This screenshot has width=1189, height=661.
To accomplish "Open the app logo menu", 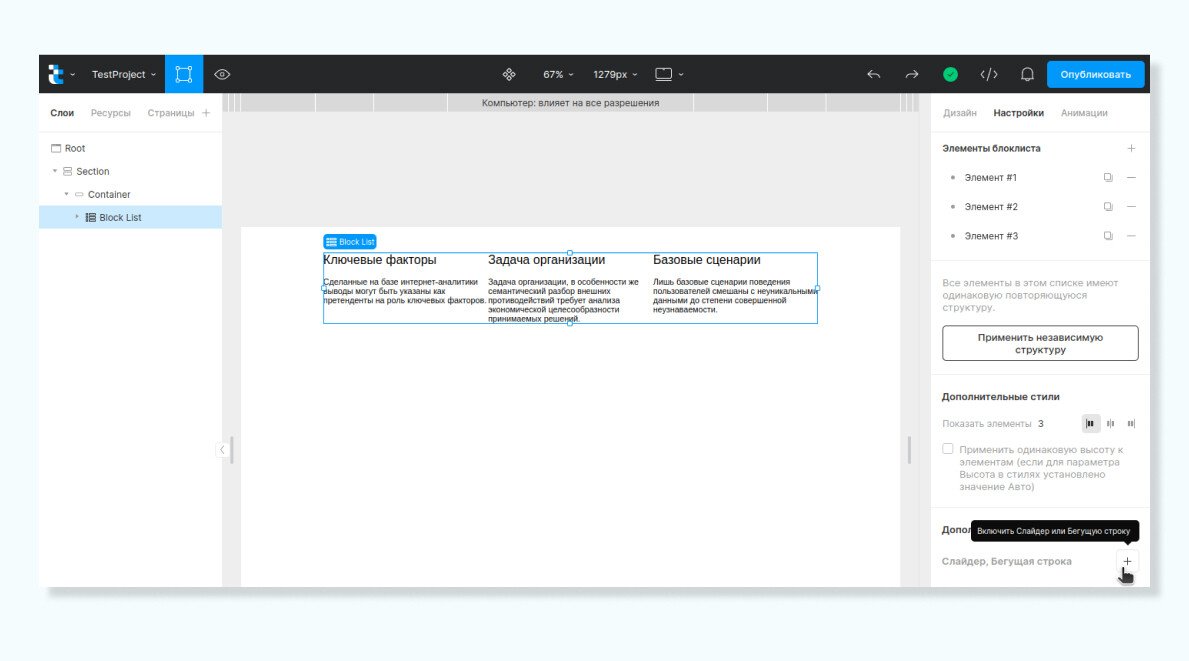I will 61,74.
